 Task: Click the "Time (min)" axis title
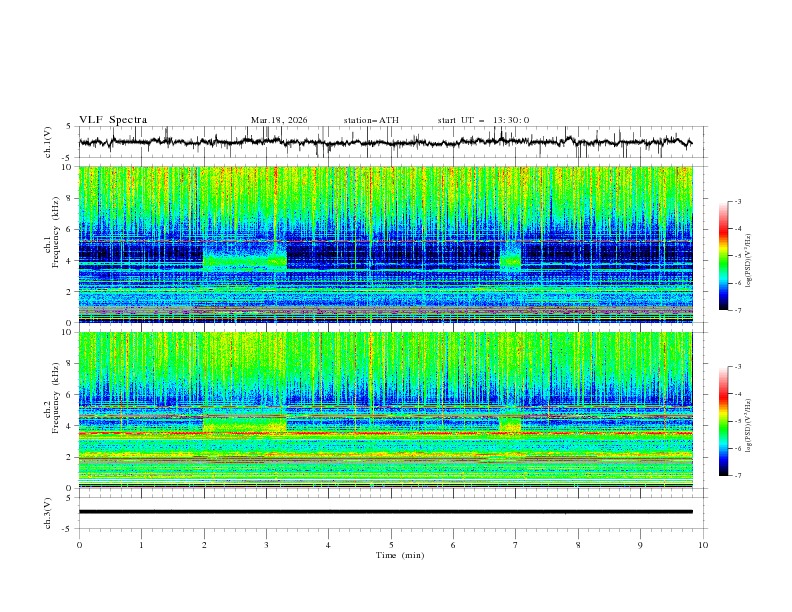coord(400,555)
